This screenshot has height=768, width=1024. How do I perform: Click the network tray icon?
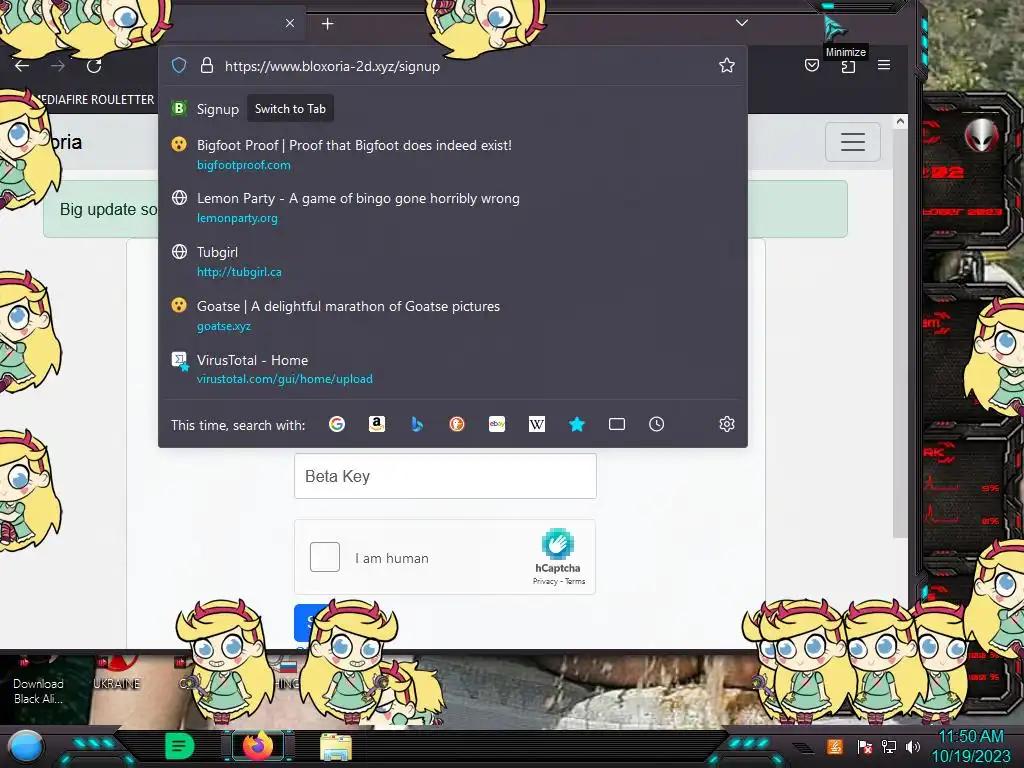click(x=889, y=746)
